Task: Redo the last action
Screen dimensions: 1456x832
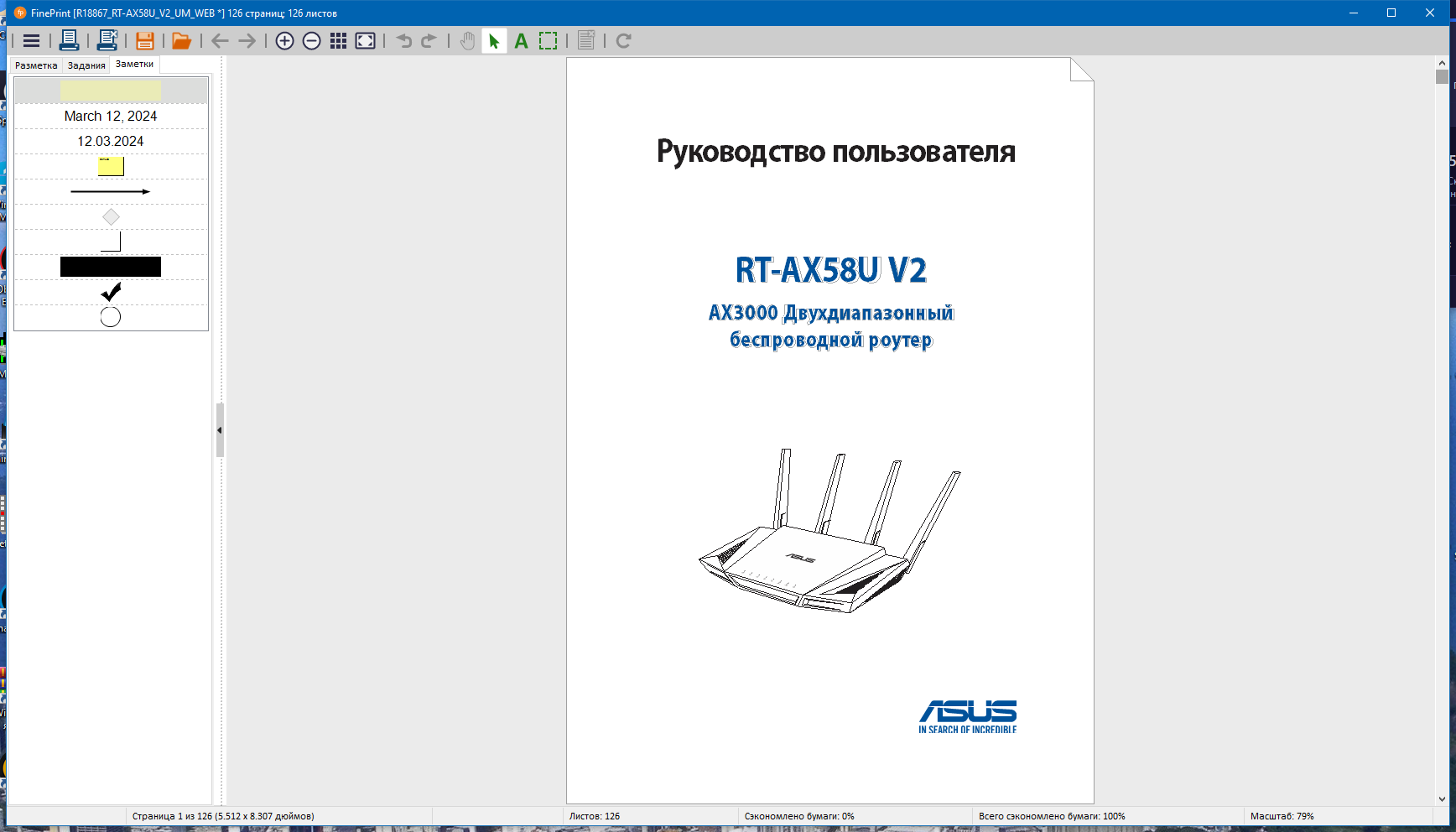Action: coord(429,41)
